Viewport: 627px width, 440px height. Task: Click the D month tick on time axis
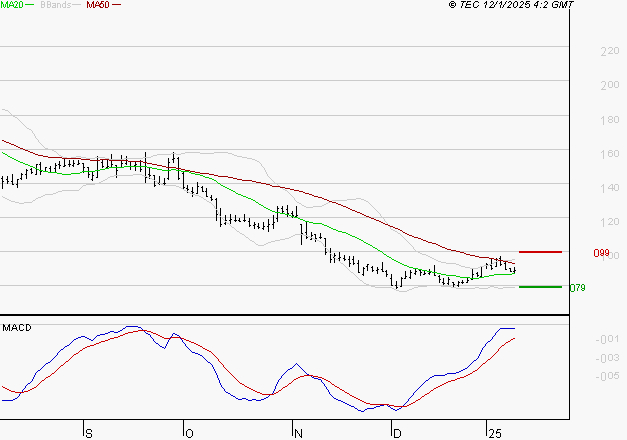(396, 433)
